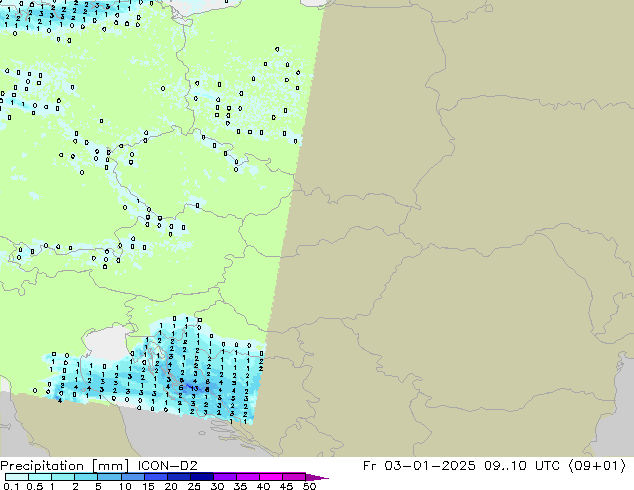Pick the 5–10 mm legend color
Image resolution: width=634 pixels, height=490 pixels.
pyautogui.click(x=109, y=477)
